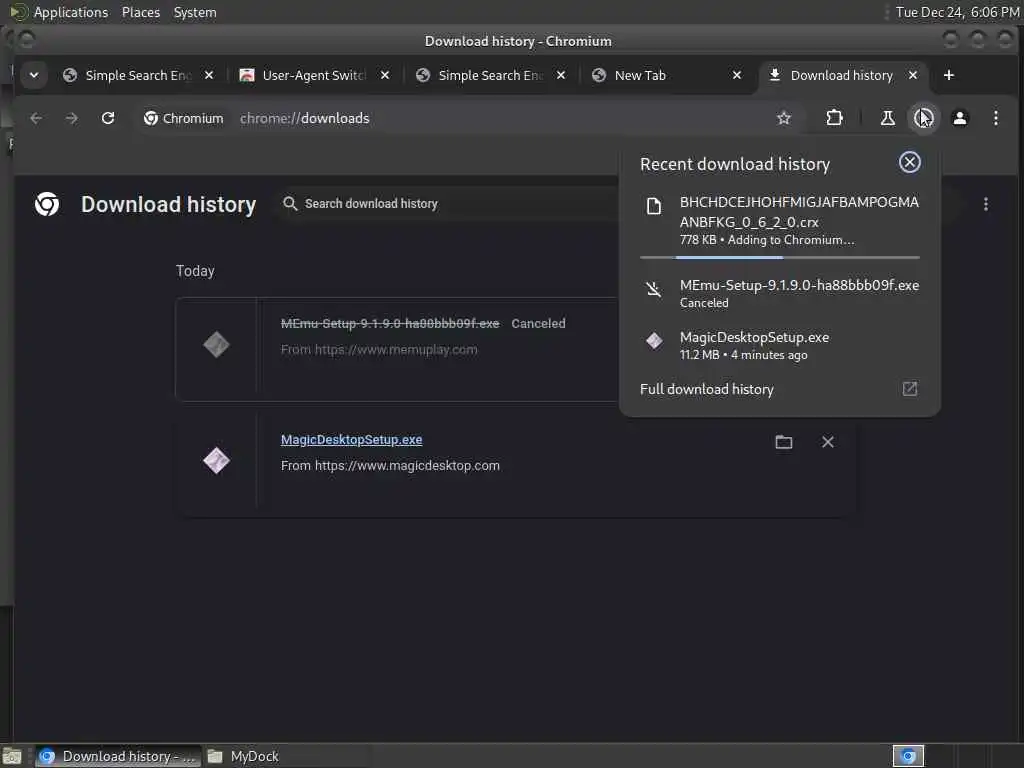1024x768 pixels.
Task: Click the search magnifier icon in downloads
Action: tap(290, 204)
